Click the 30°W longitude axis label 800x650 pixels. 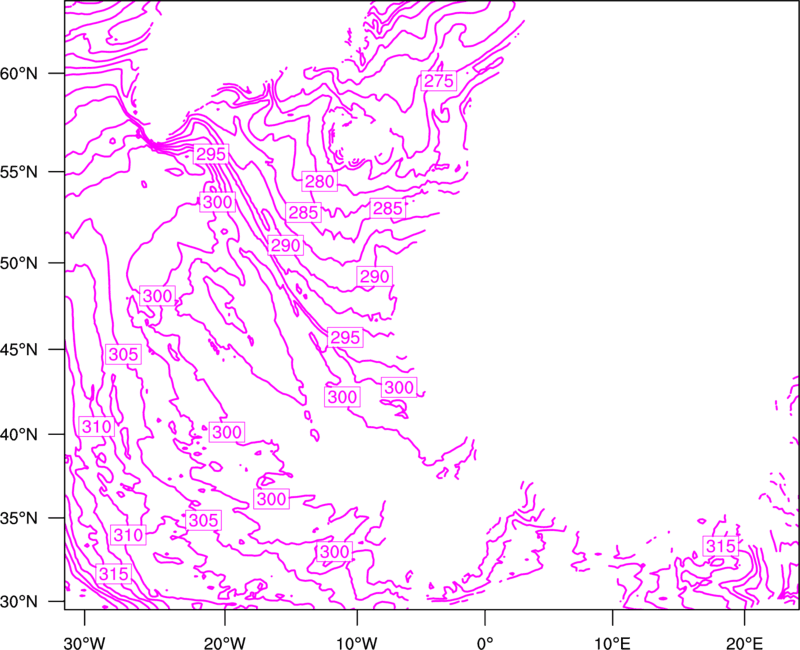[84, 642]
